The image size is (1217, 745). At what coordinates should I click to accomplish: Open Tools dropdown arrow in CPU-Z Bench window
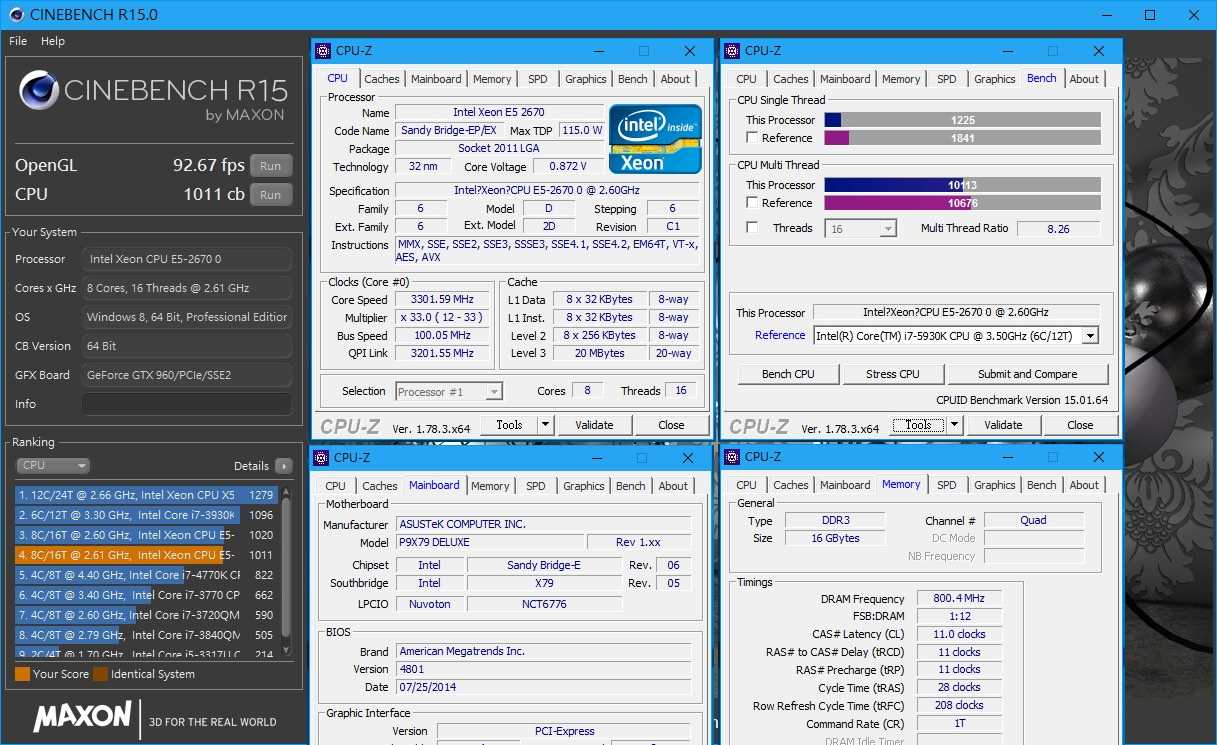[x=954, y=425]
